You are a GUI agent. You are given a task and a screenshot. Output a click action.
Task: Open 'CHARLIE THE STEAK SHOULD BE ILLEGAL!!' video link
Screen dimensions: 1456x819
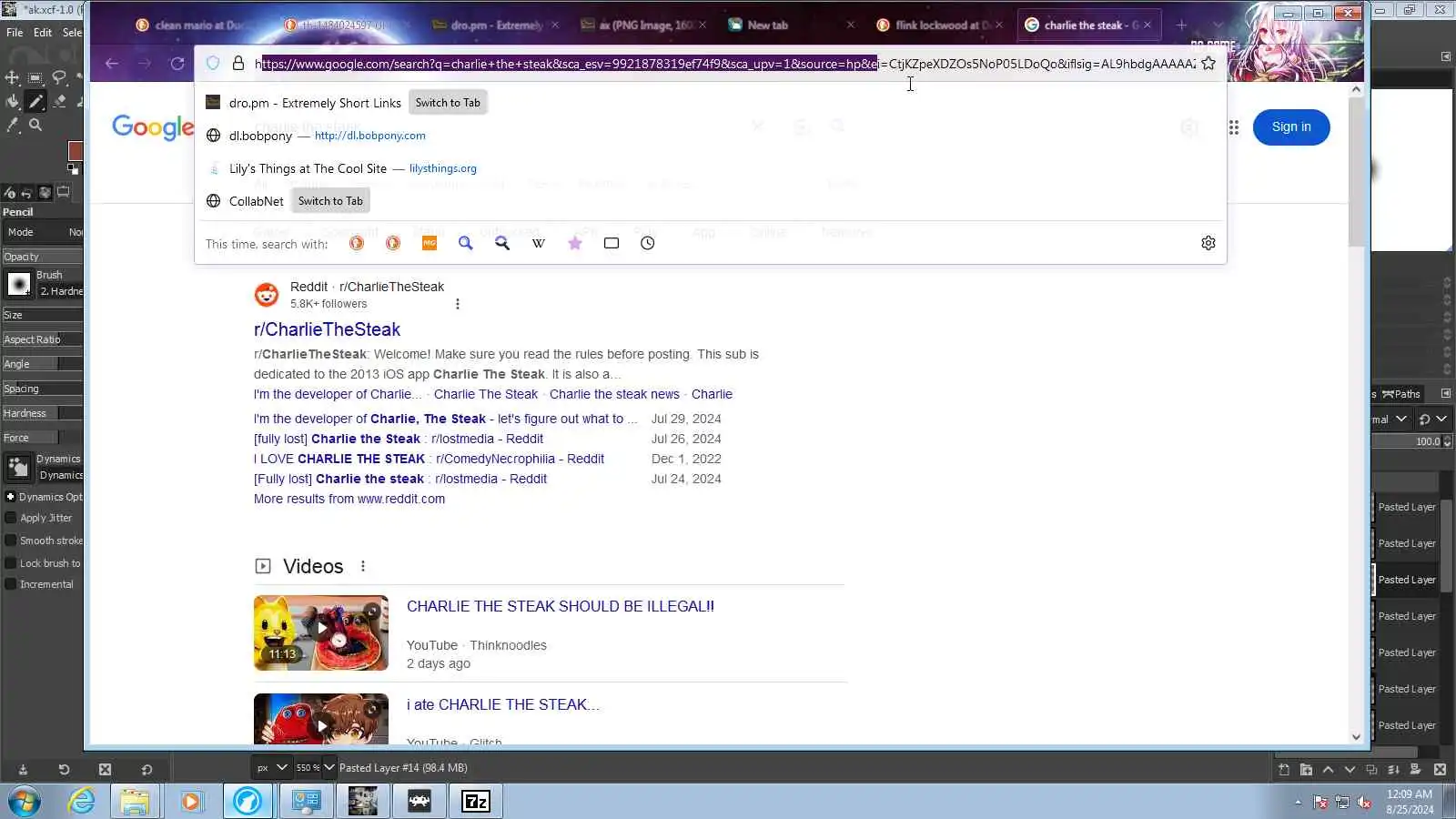coord(561,606)
